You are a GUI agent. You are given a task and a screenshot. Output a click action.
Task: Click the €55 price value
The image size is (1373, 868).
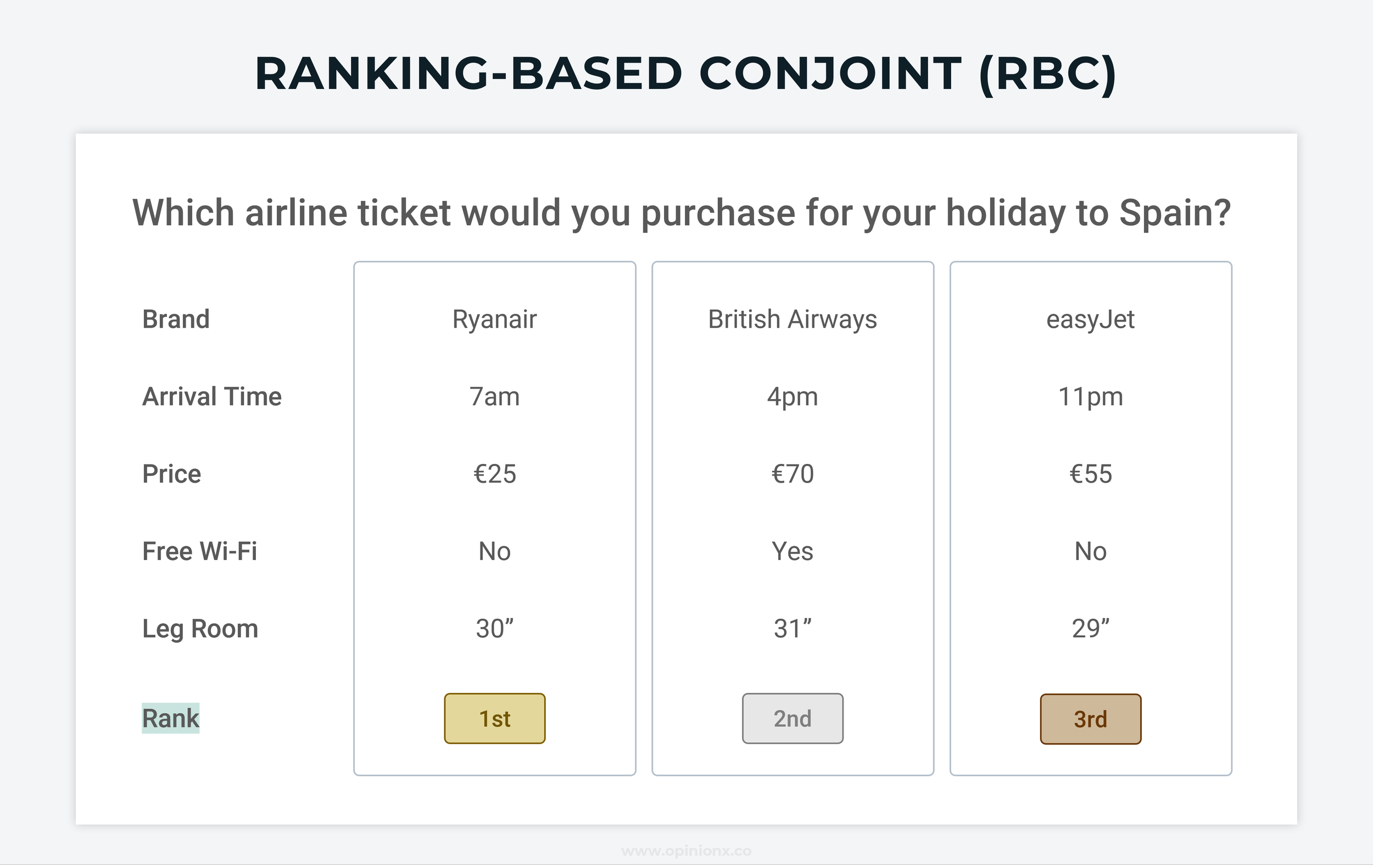1090,474
